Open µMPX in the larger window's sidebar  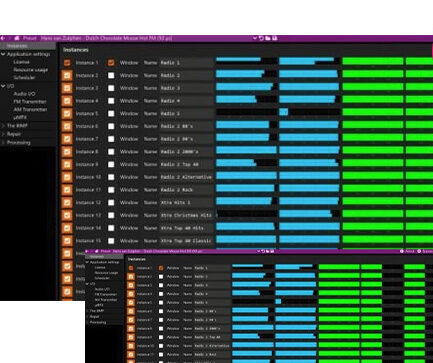coord(20,117)
